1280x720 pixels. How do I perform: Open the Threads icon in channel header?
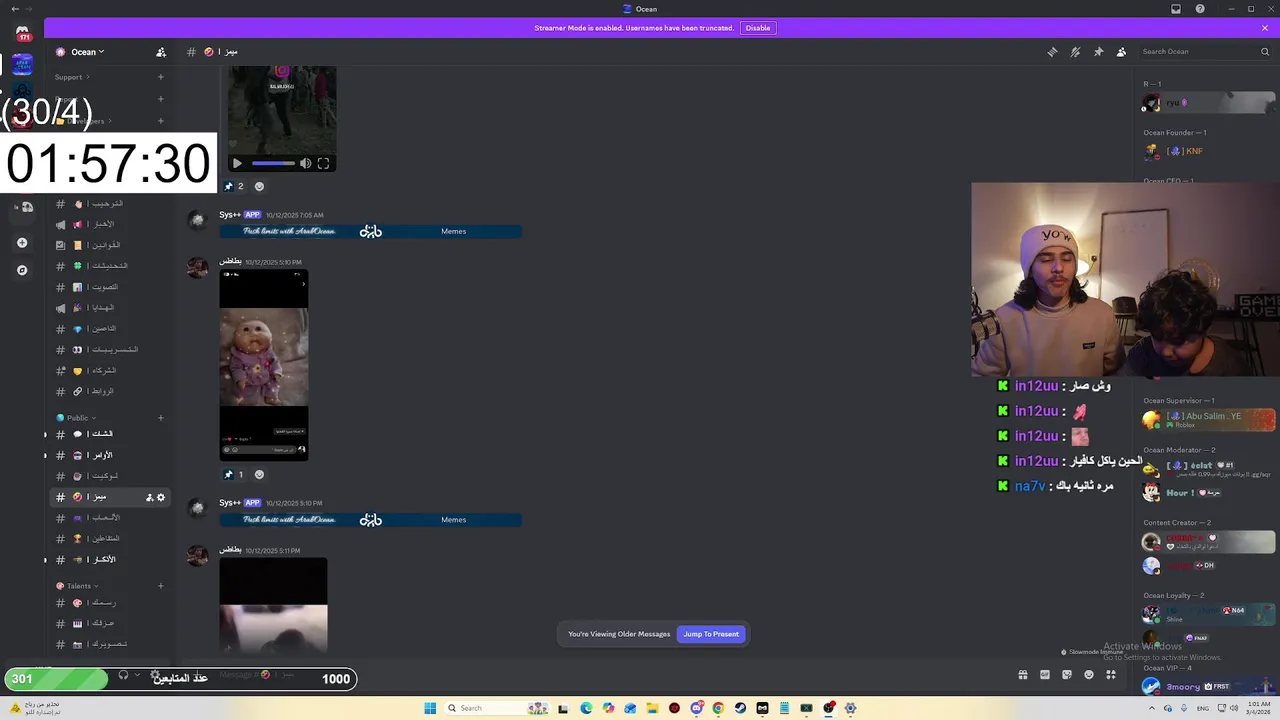tap(1052, 52)
